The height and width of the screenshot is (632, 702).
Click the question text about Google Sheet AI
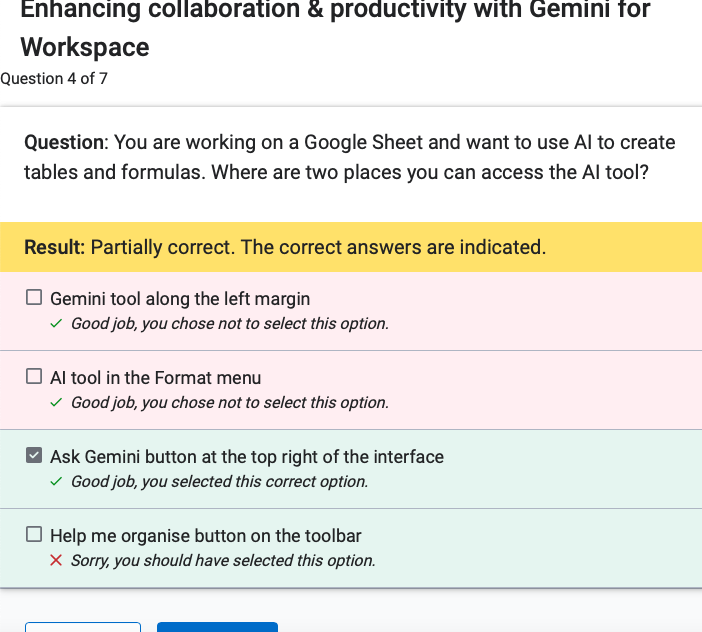tap(350, 157)
